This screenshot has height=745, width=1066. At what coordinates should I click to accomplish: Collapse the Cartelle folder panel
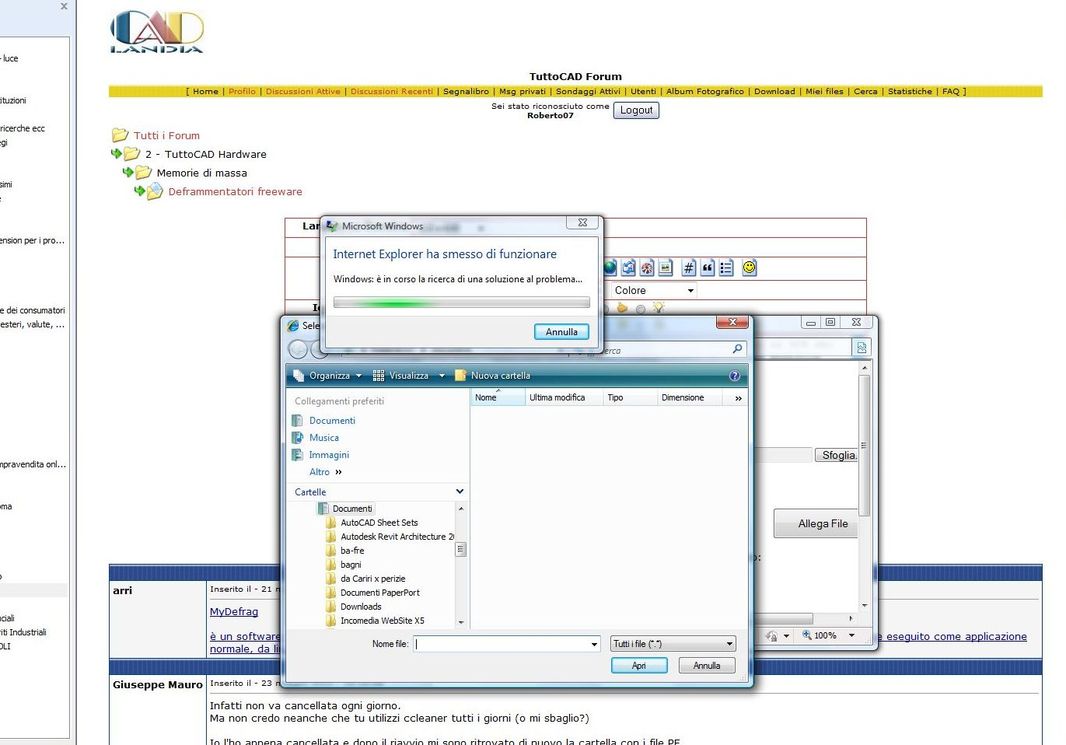coord(460,491)
